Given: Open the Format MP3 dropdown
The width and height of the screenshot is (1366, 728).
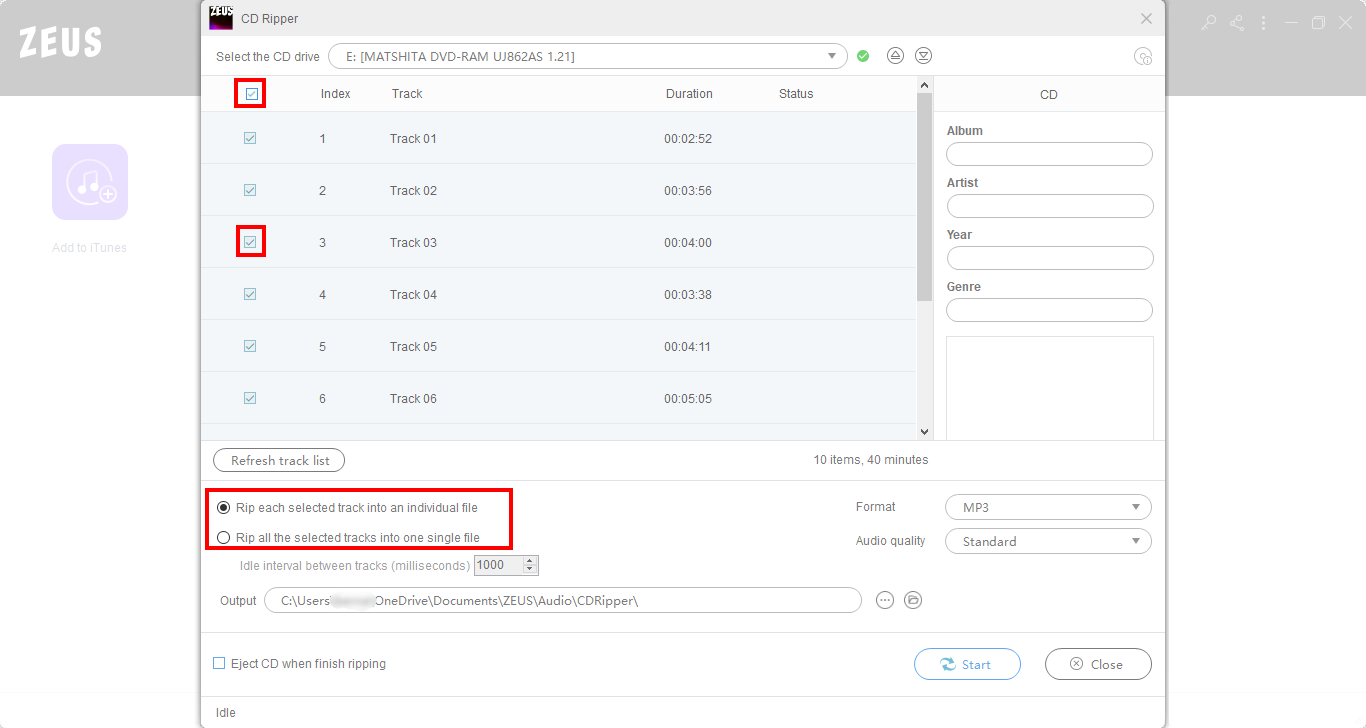Looking at the screenshot, I should pos(1048,507).
